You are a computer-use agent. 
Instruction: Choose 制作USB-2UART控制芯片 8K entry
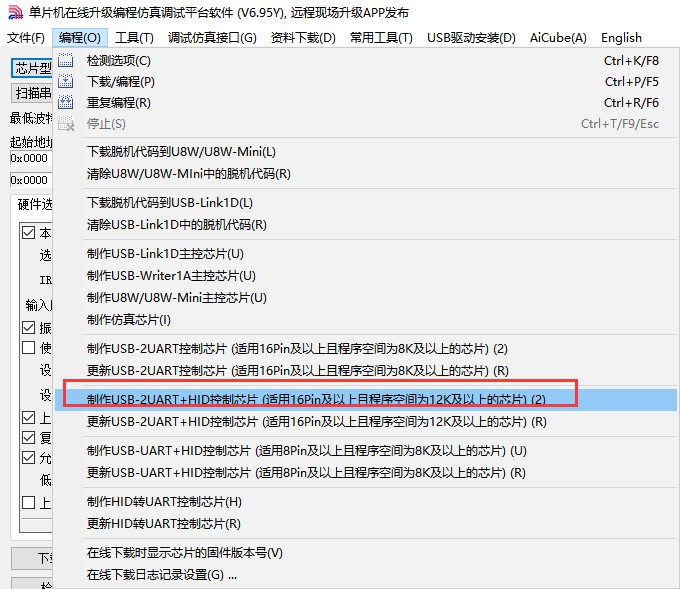(366, 348)
